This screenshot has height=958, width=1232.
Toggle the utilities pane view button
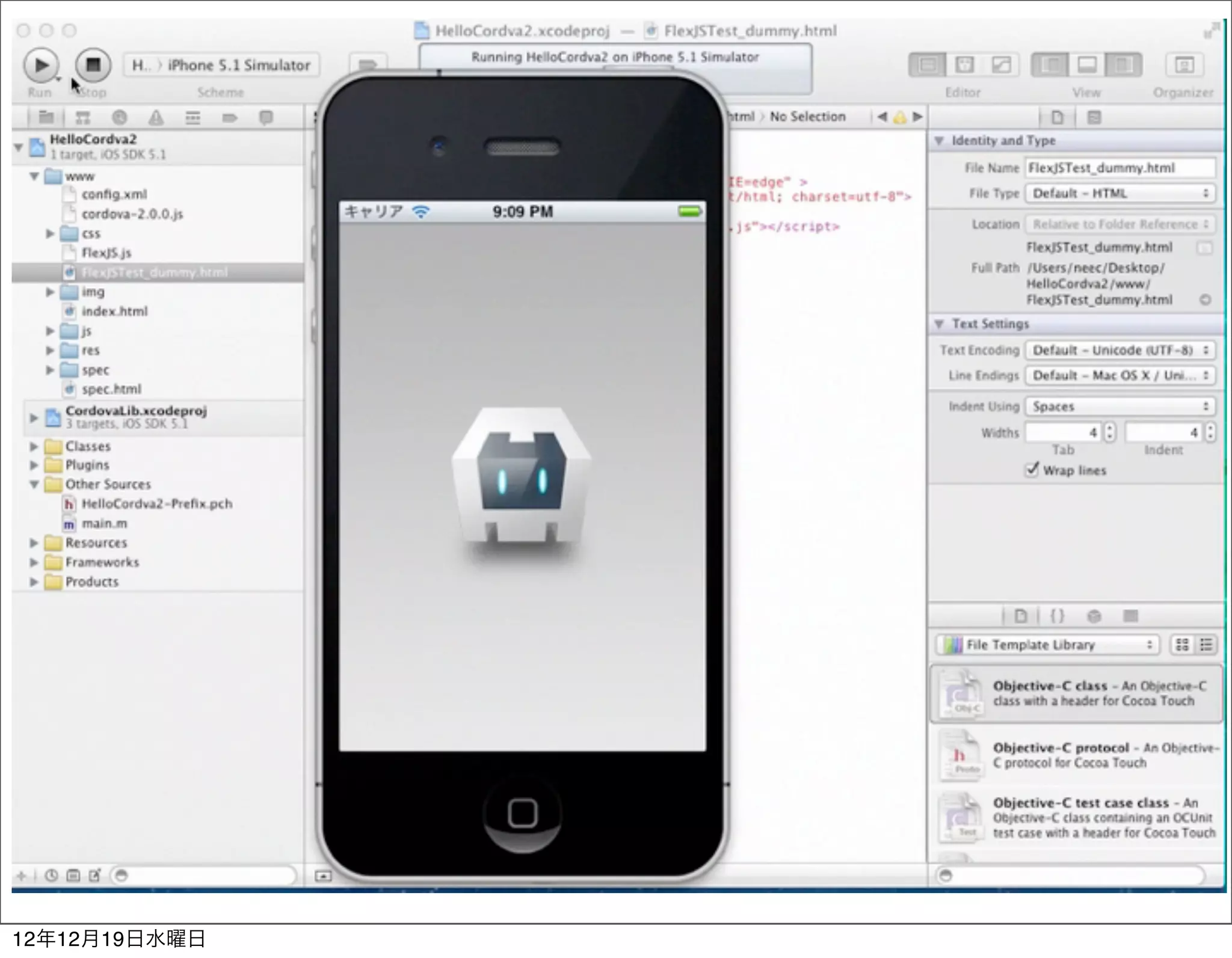click(x=1124, y=65)
